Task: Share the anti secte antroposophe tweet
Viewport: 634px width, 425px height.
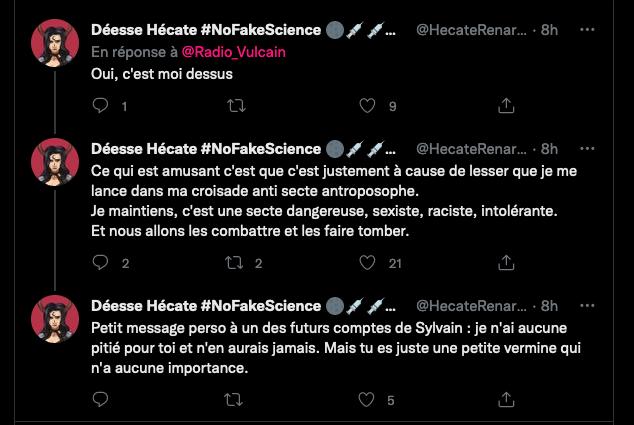Action: tap(506, 263)
